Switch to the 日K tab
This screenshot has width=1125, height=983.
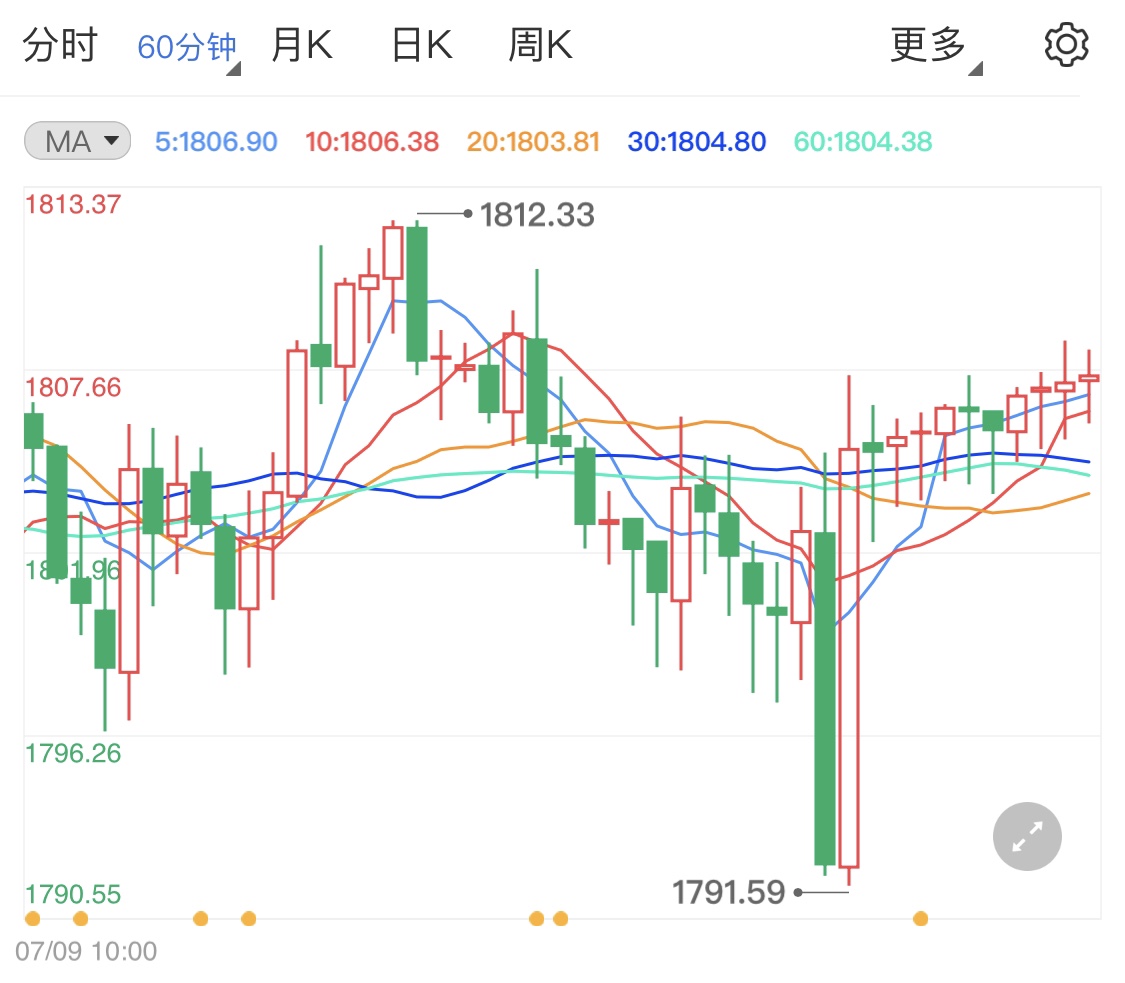(422, 45)
